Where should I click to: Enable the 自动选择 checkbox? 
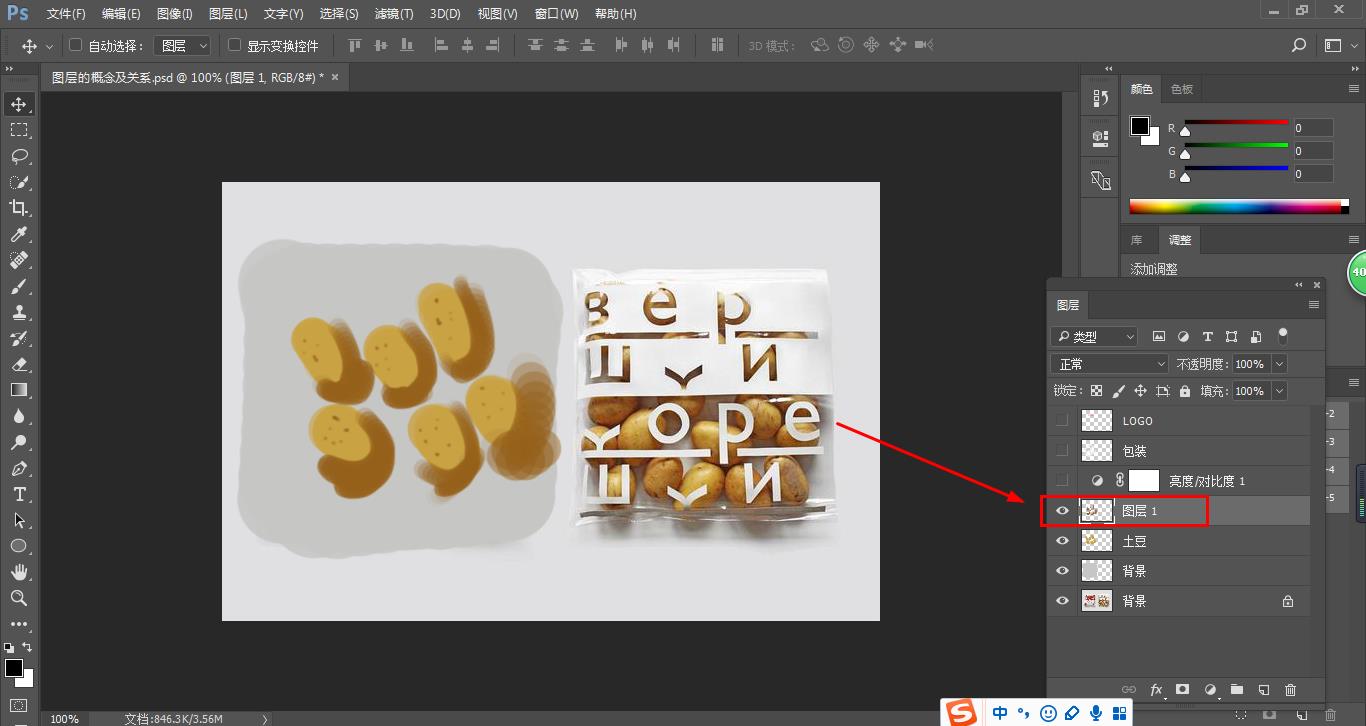pyautogui.click(x=75, y=45)
